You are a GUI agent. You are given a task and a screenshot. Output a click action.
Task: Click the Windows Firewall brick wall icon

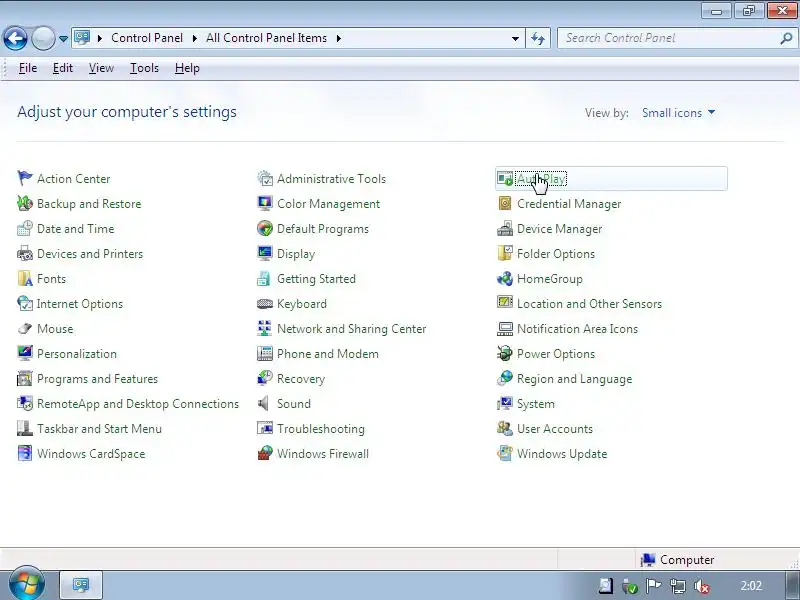265,453
